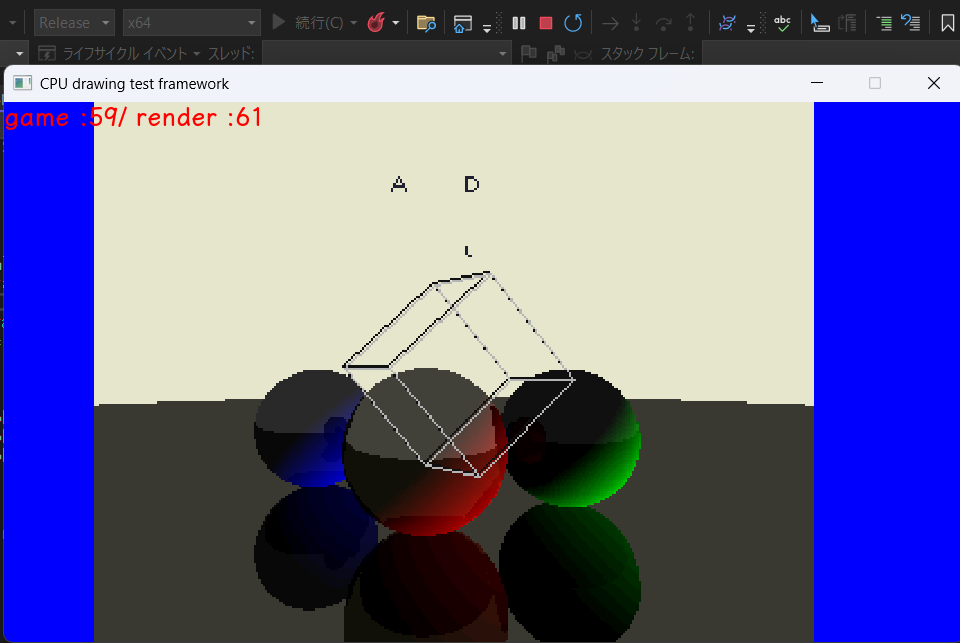Click the indented lines toolbar icon
This screenshot has width=960, height=643.
pos(884,23)
